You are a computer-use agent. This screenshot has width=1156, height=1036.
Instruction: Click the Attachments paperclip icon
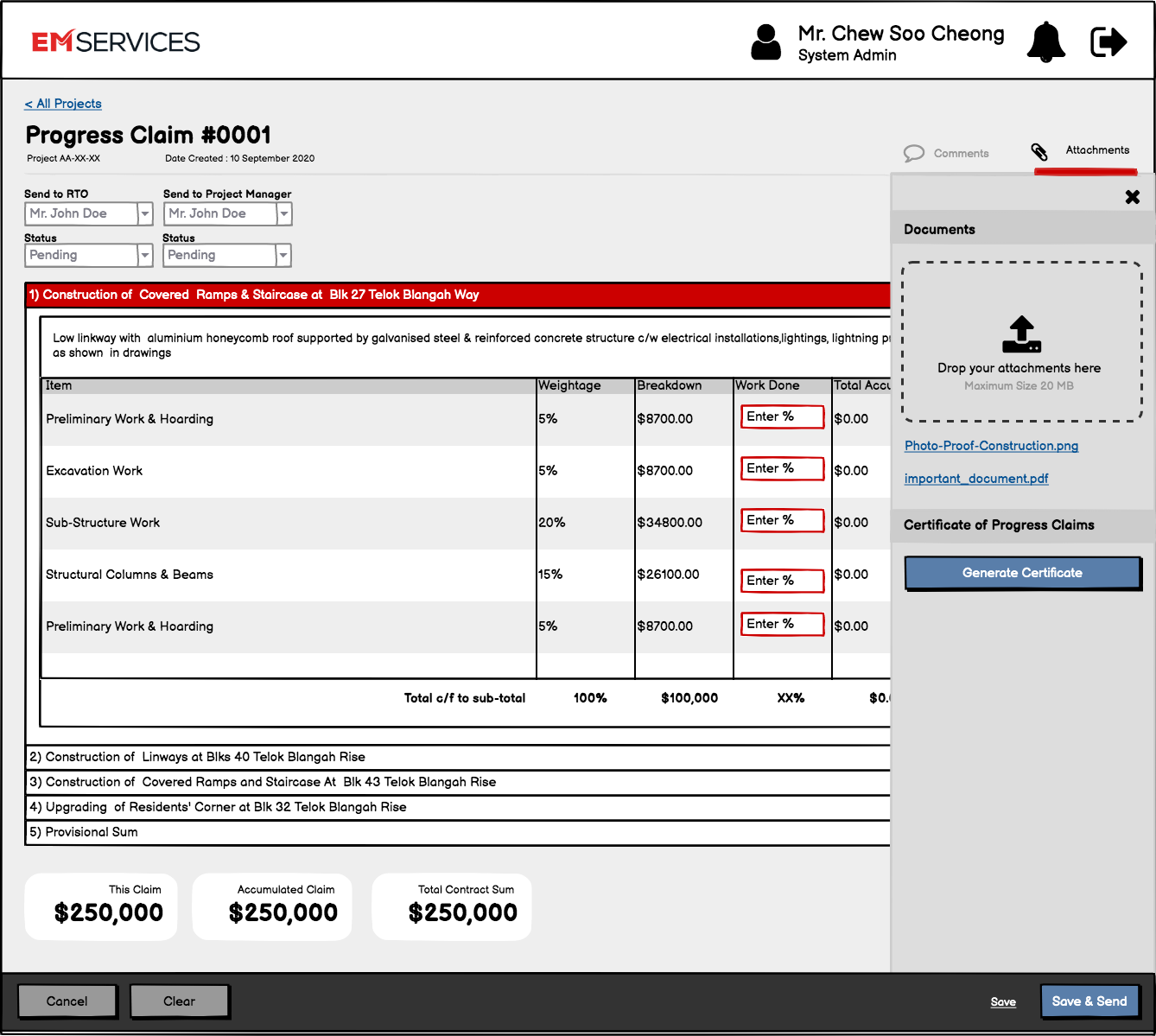[1039, 152]
